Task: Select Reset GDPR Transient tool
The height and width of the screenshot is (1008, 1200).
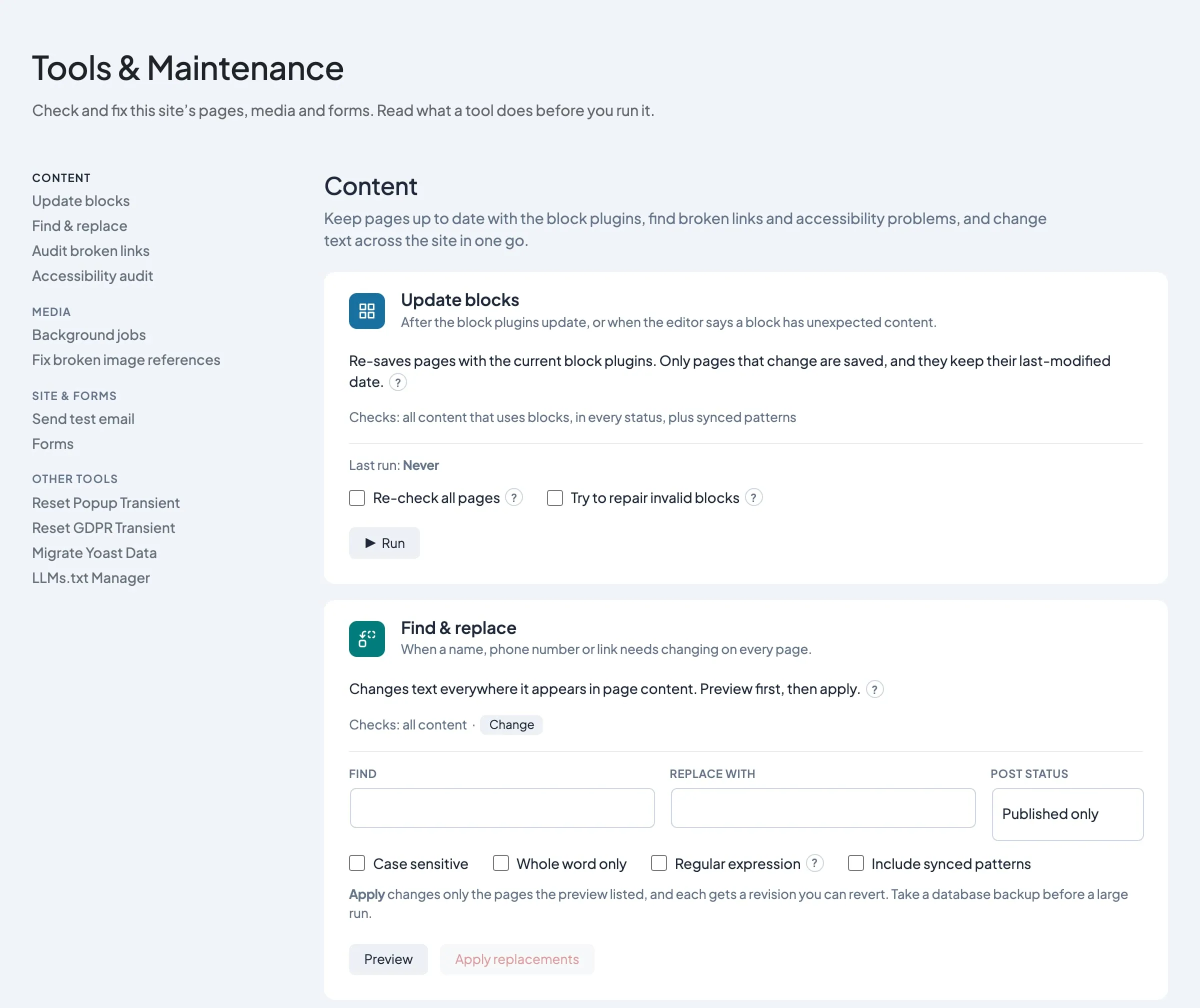Action: tap(103, 528)
